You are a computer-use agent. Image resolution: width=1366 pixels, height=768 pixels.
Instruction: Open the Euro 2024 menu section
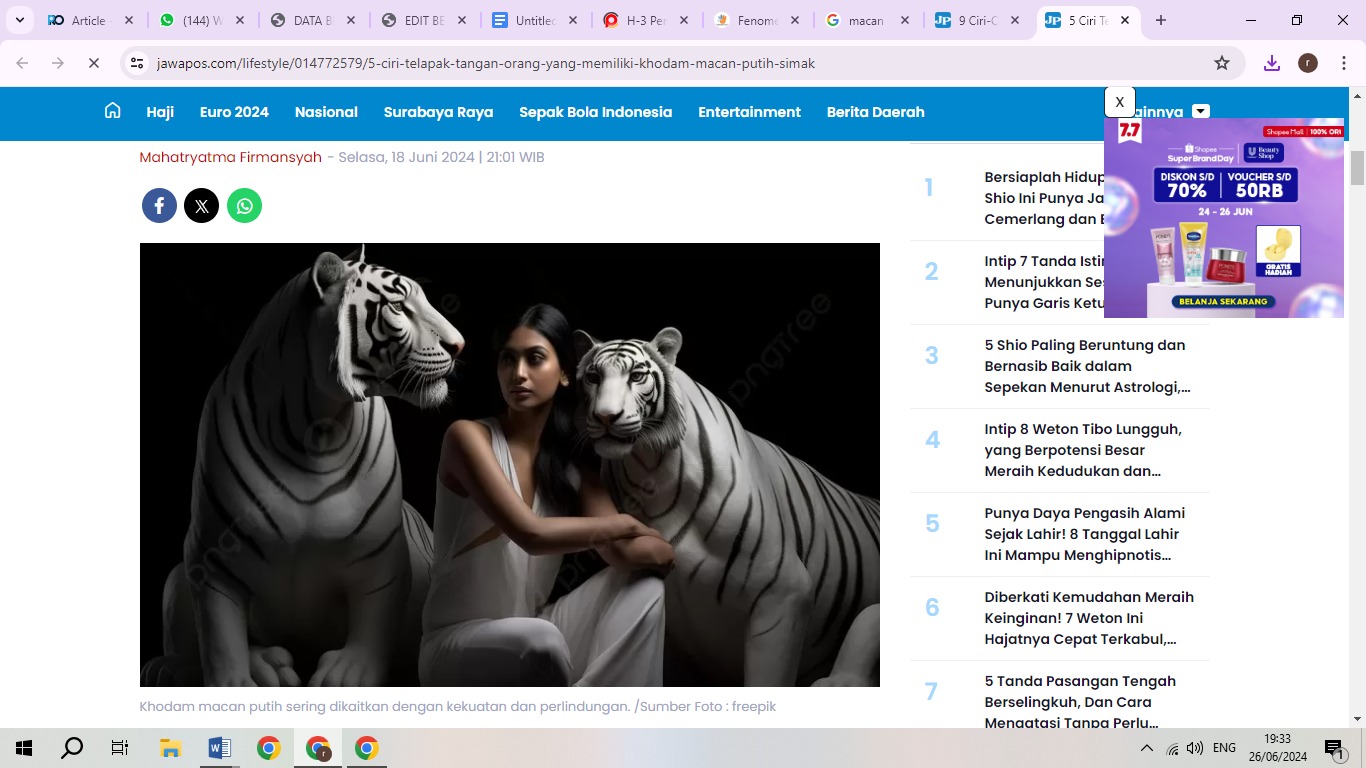click(234, 112)
